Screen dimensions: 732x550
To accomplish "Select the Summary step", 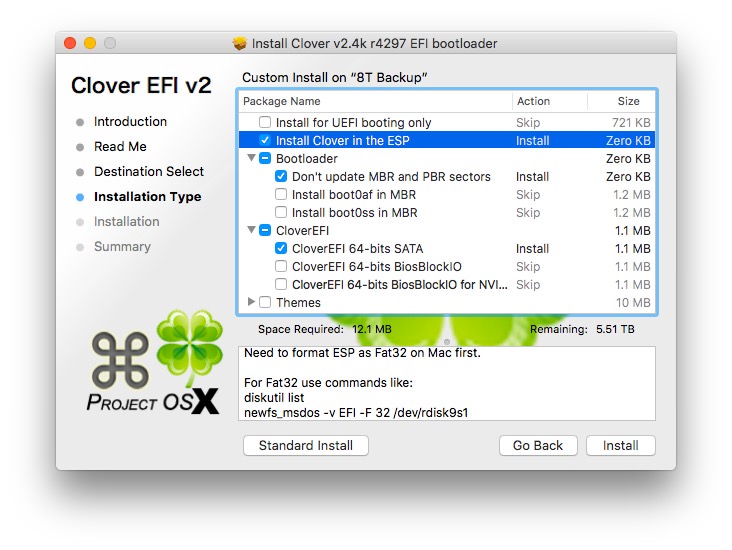I will tap(122, 247).
